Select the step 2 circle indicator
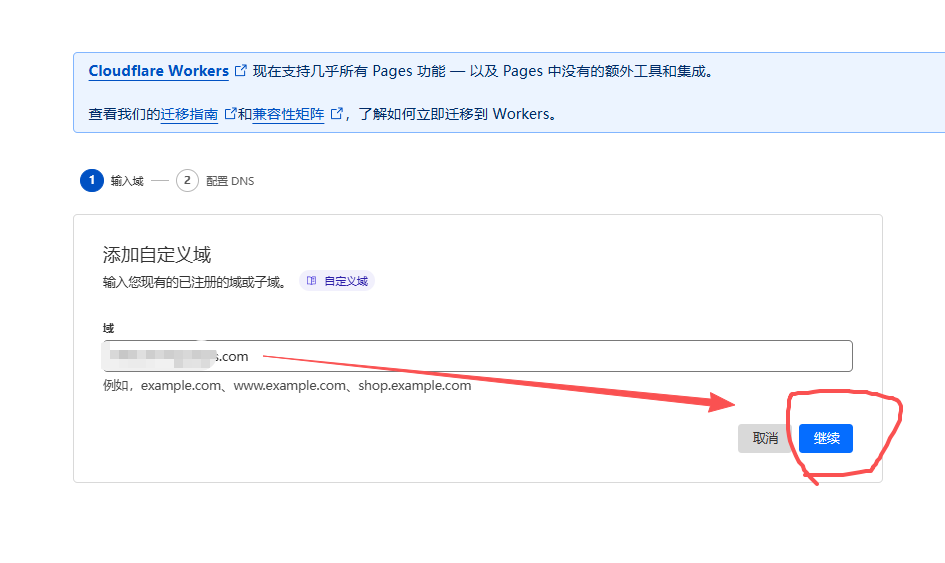This screenshot has width=945, height=563. coord(187,181)
